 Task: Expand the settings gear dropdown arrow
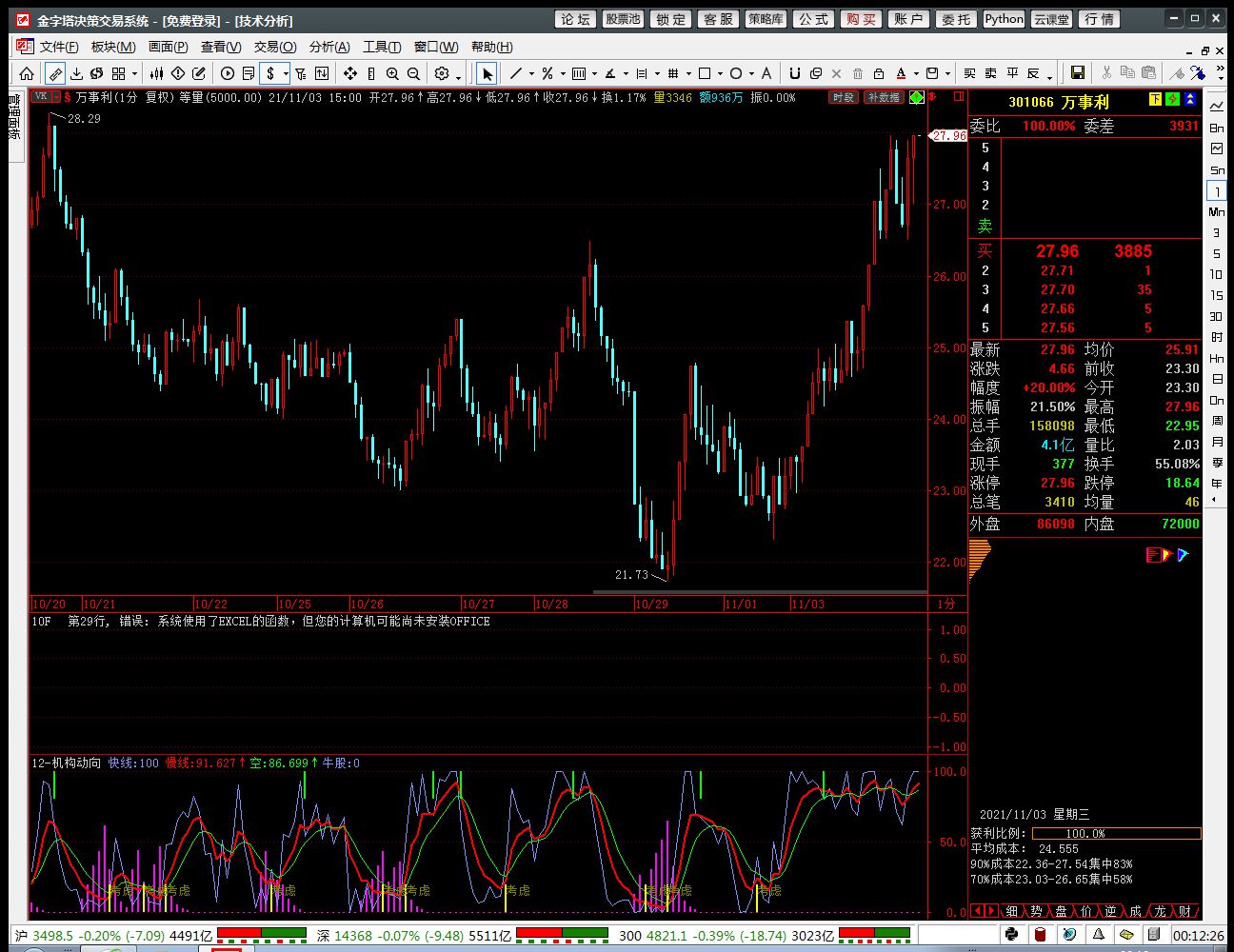(458, 74)
